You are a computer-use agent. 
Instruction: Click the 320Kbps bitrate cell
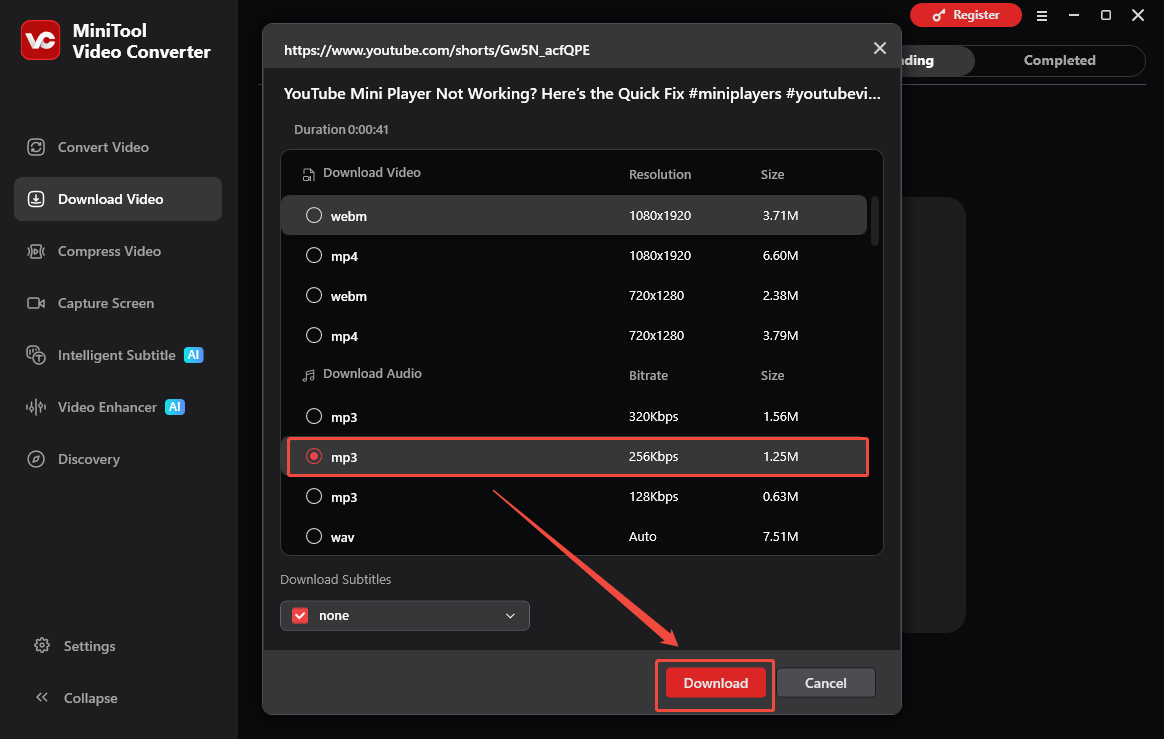coord(653,416)
